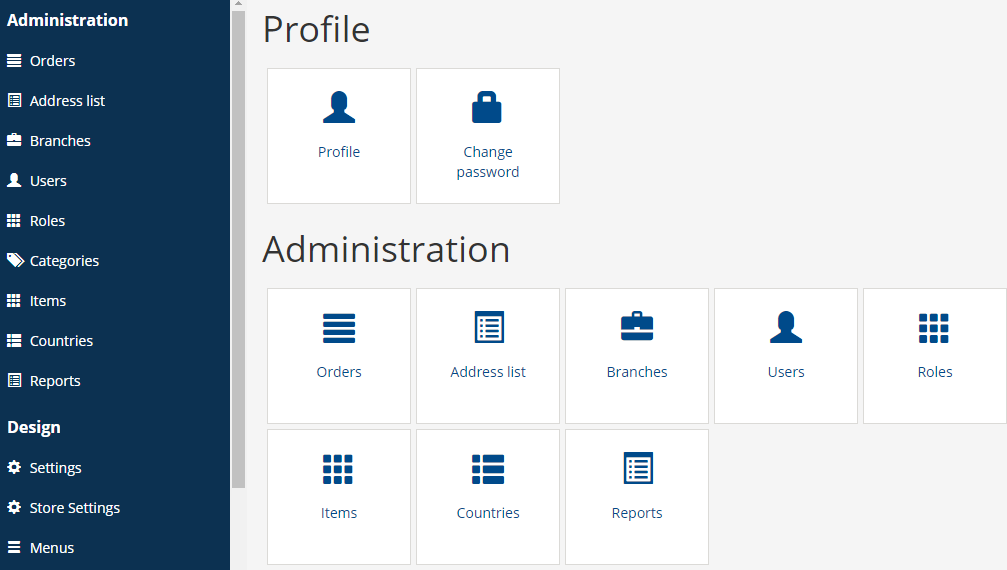Open the Branches briefcase tile
This screenshot has width=1007, height=570.
[x=636, y=356]
